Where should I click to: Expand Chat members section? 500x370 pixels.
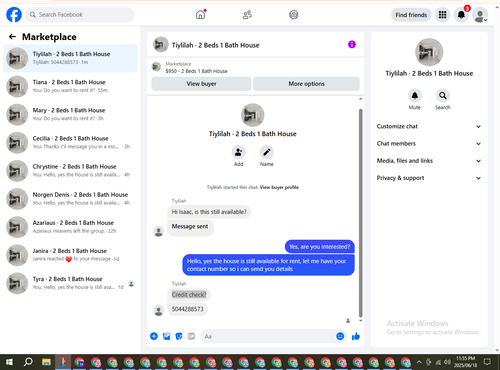coord(429,144)
